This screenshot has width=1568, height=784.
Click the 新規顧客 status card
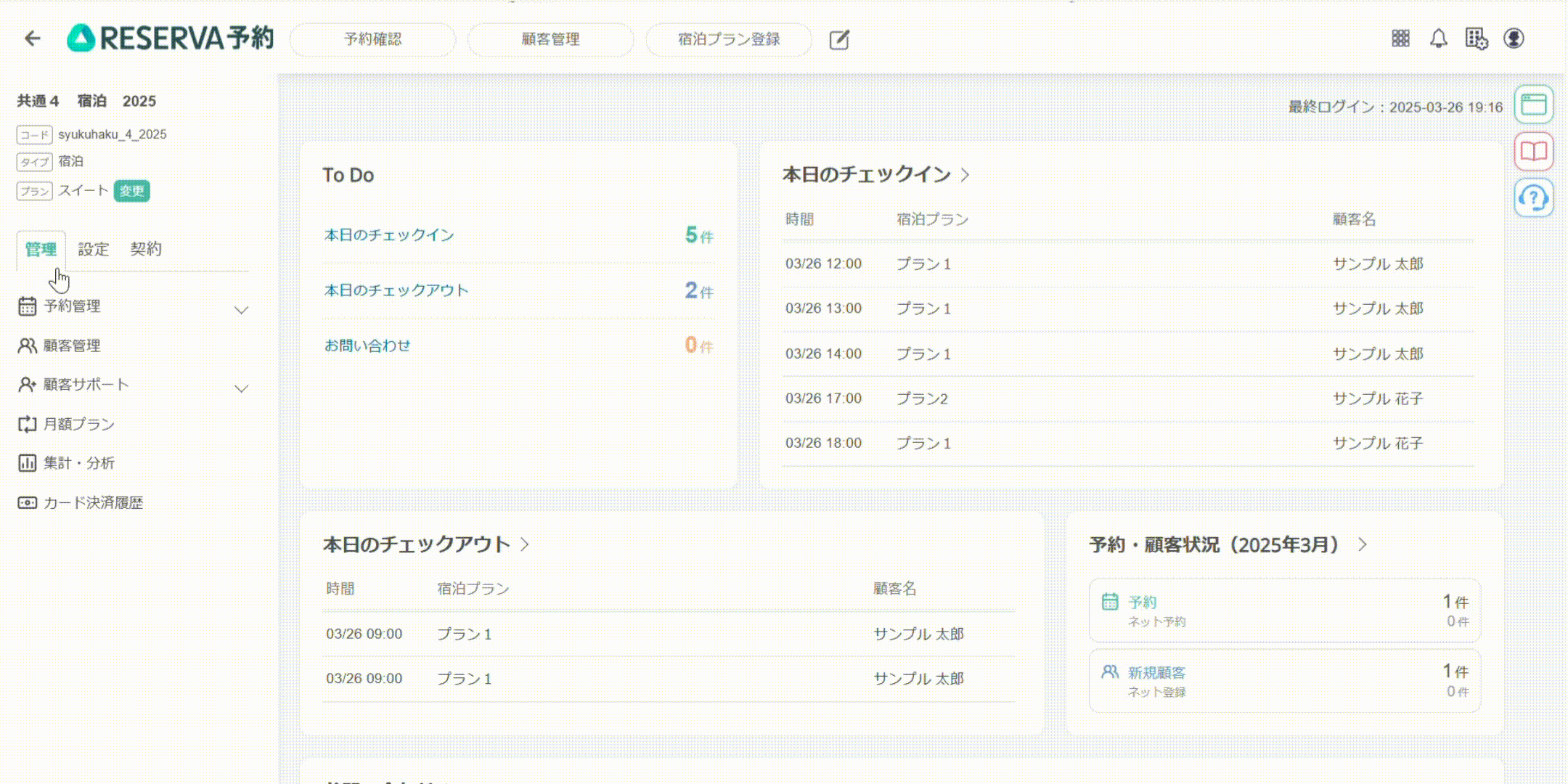pyautogui.click(x=1285, y=681)
